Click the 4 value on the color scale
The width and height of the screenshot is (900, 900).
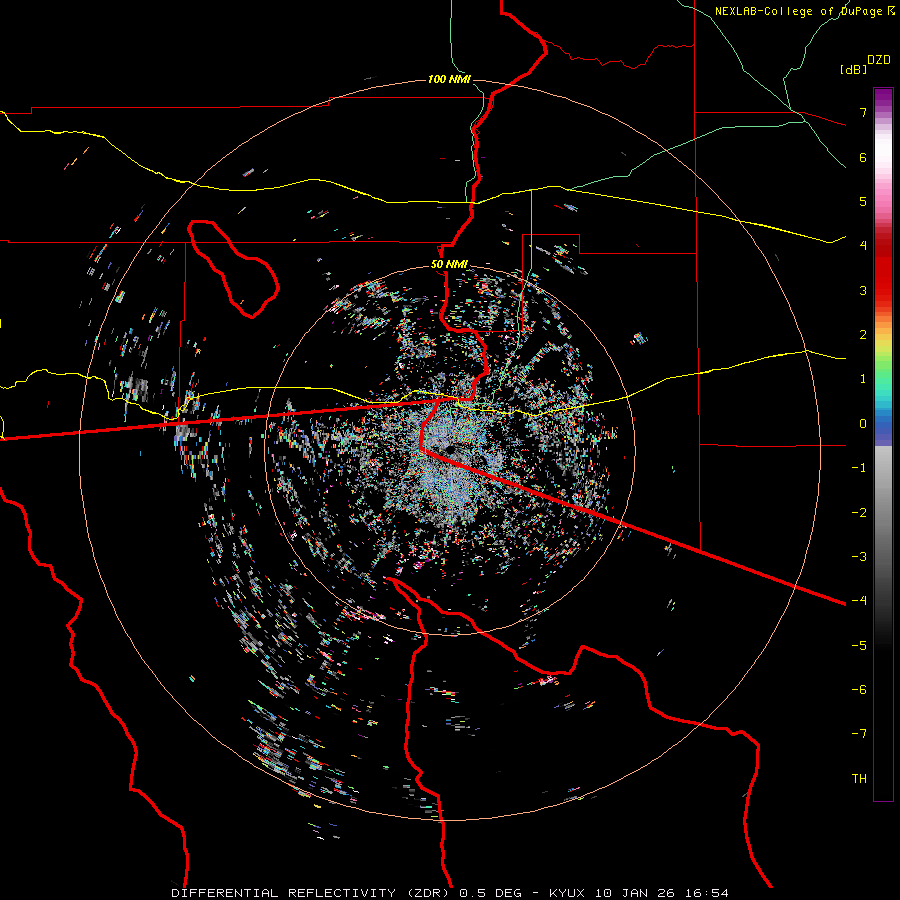coord(863,246)
